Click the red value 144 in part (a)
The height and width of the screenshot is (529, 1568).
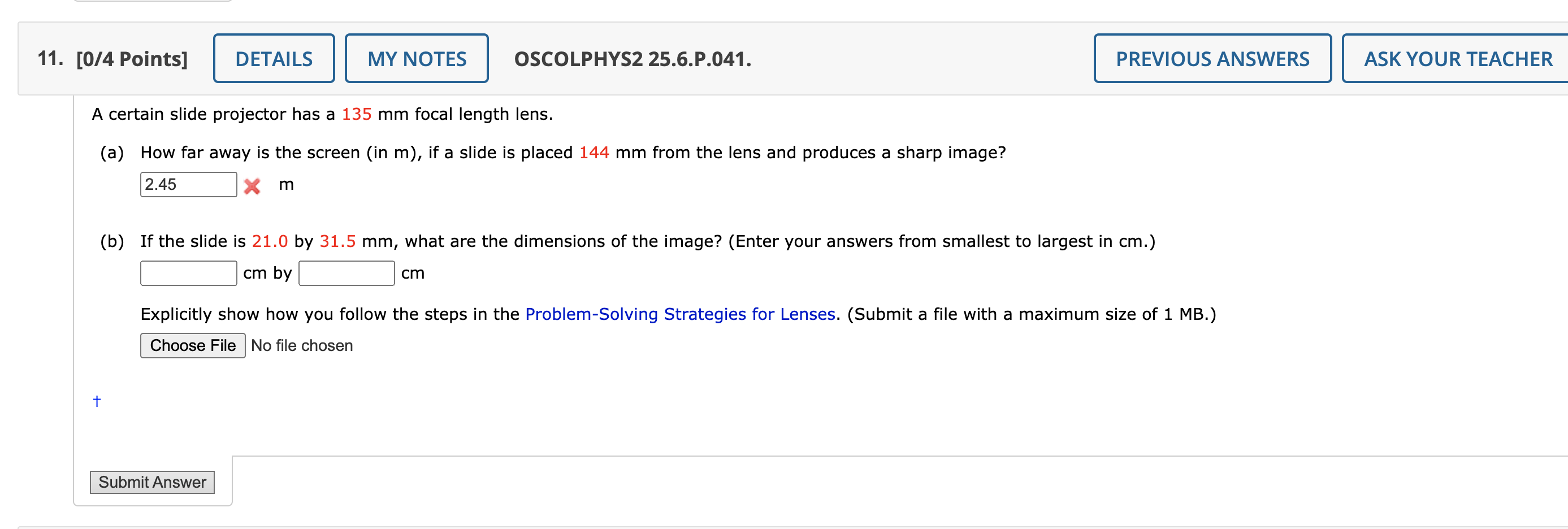click(595, 152)
